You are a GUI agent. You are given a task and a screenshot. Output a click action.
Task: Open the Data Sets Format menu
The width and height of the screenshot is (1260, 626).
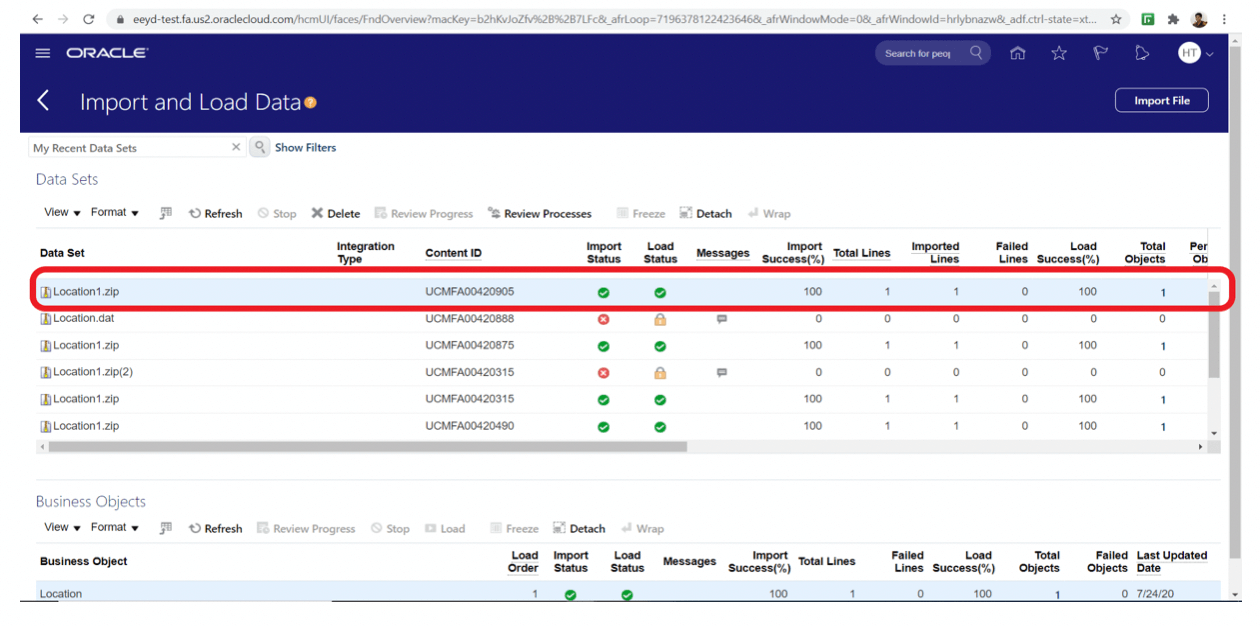pos(115,212)
